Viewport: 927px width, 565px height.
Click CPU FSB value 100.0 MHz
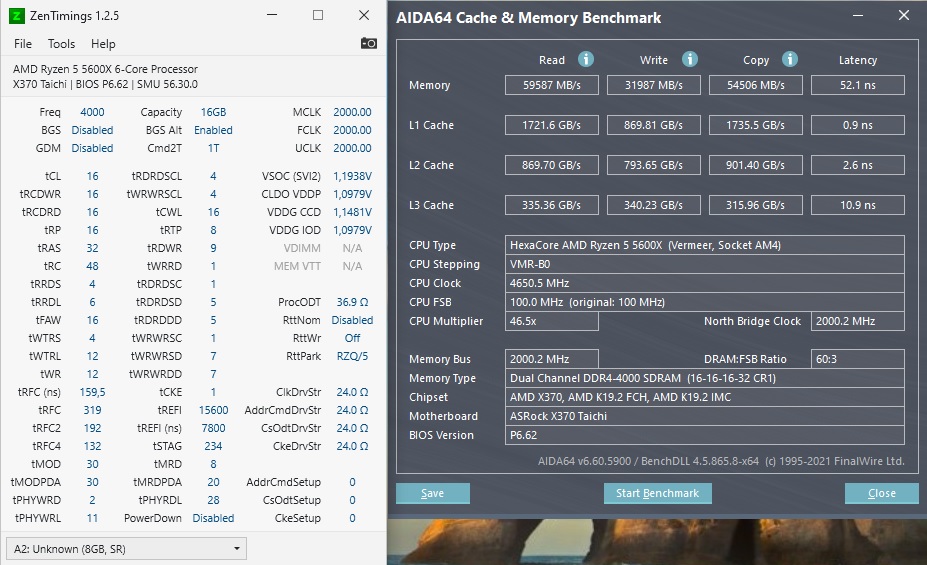click(x=705, y=302)
